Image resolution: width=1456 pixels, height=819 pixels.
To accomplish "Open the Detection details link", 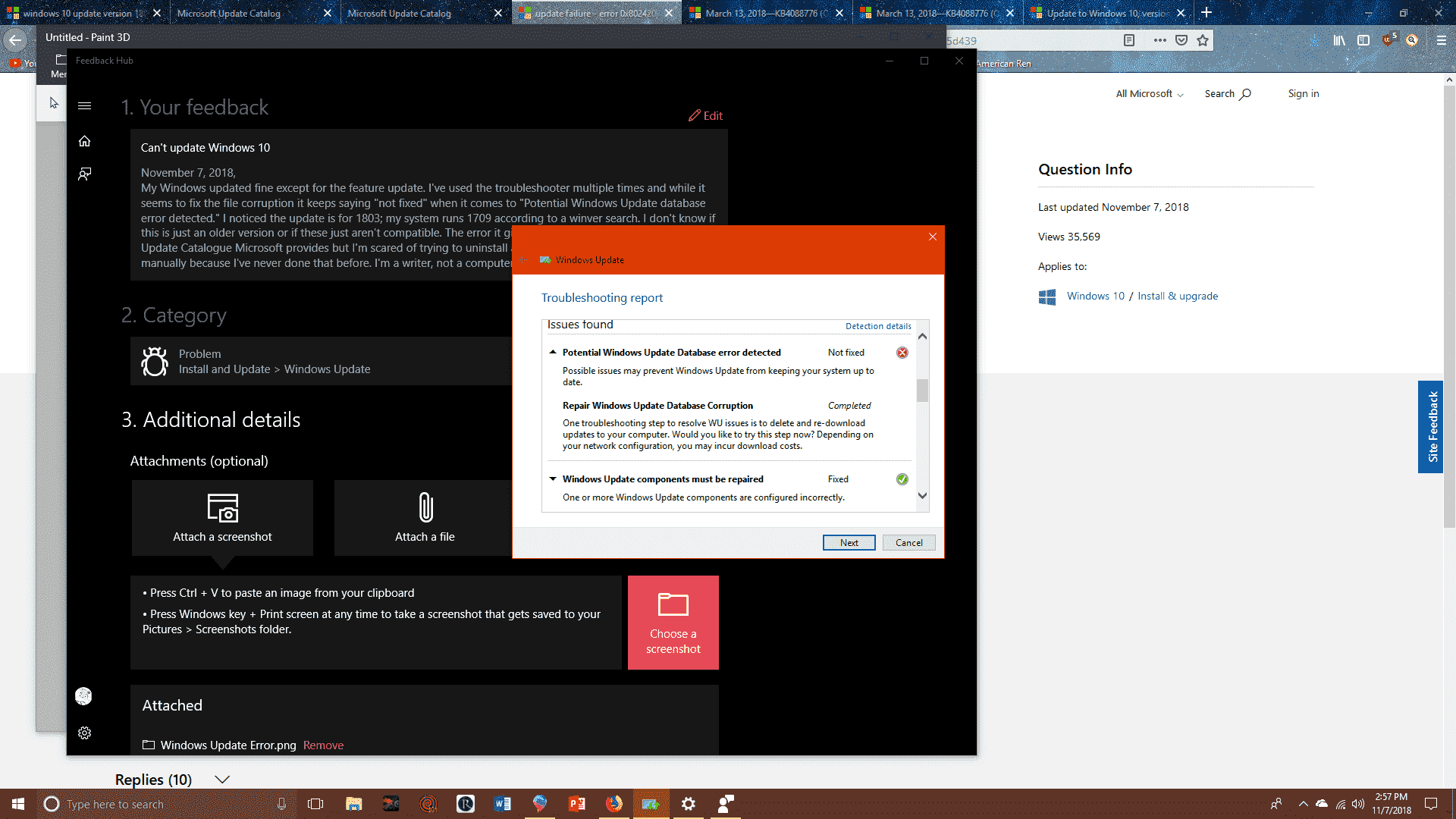I will 878,326.
